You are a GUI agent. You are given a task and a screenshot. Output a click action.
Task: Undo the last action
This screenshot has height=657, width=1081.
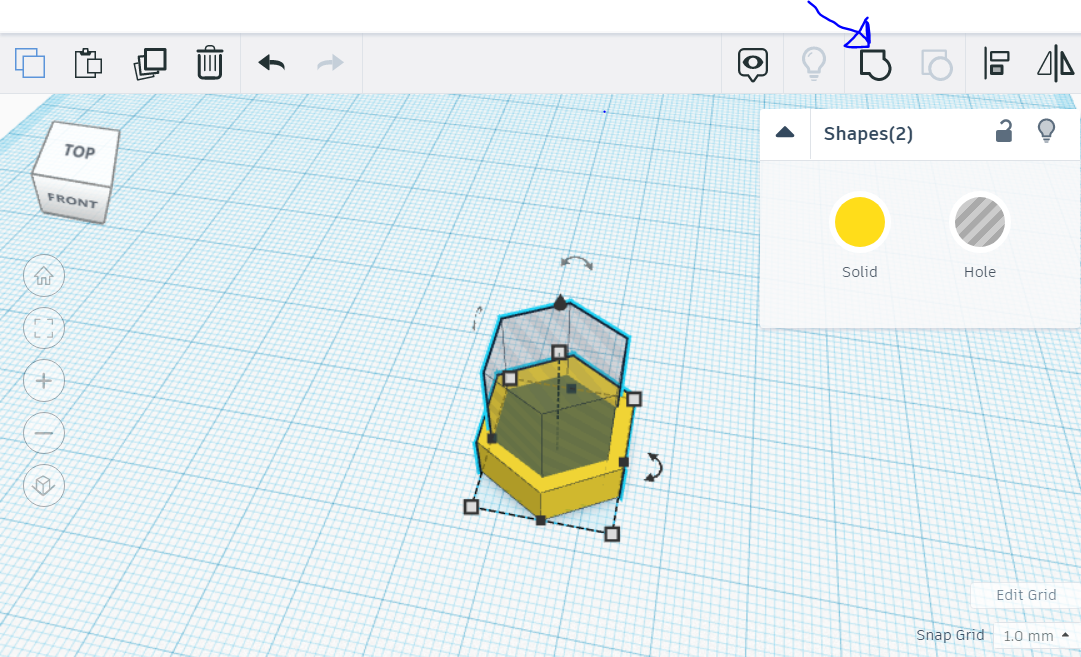[272, 63]
